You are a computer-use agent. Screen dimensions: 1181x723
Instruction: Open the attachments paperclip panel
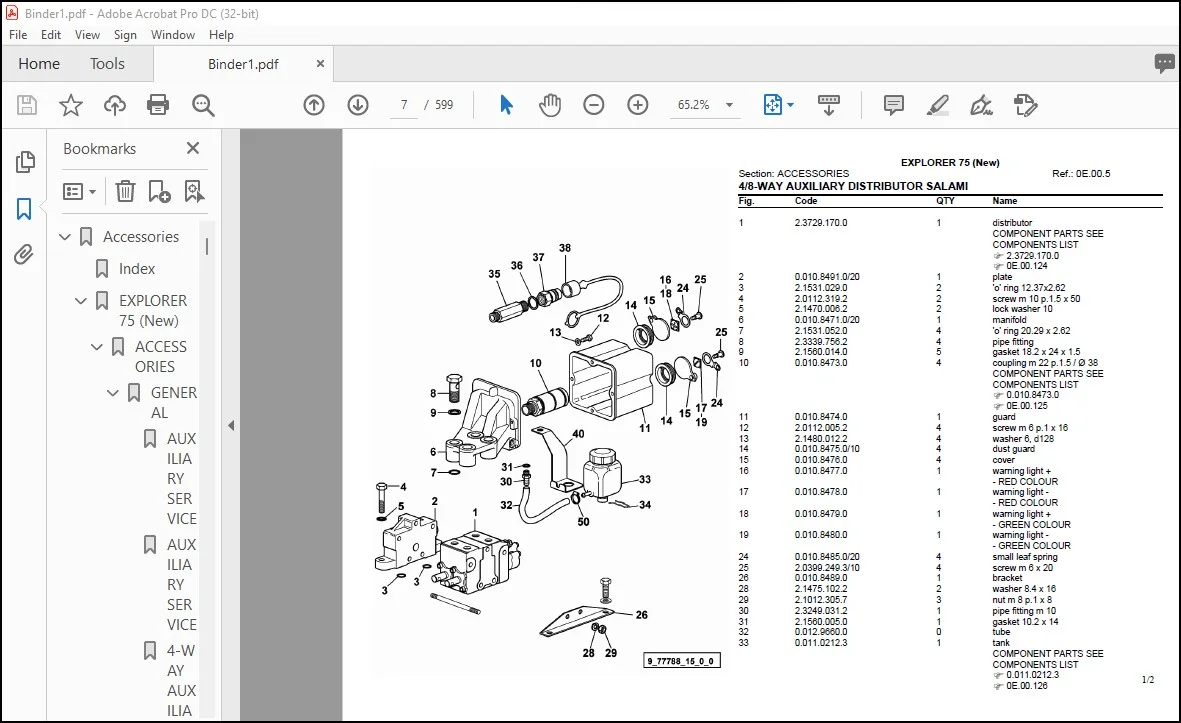(23, 255)
